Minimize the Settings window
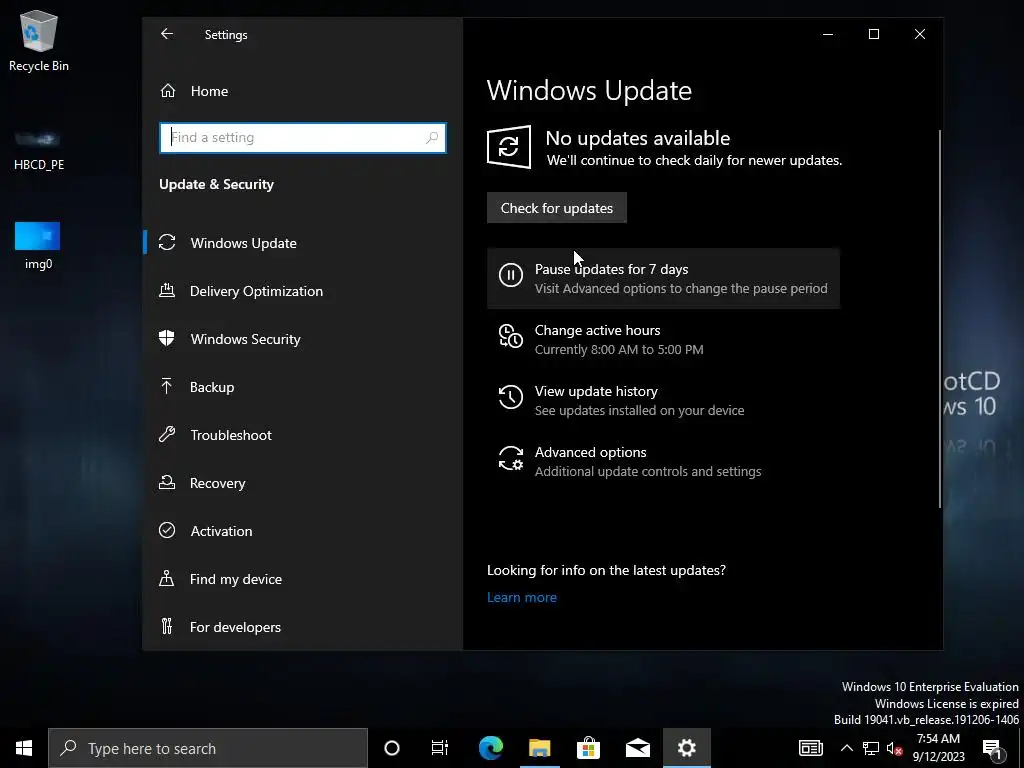Image resolution: width=1024 pixels, height=768 pixels. (828, 34)
